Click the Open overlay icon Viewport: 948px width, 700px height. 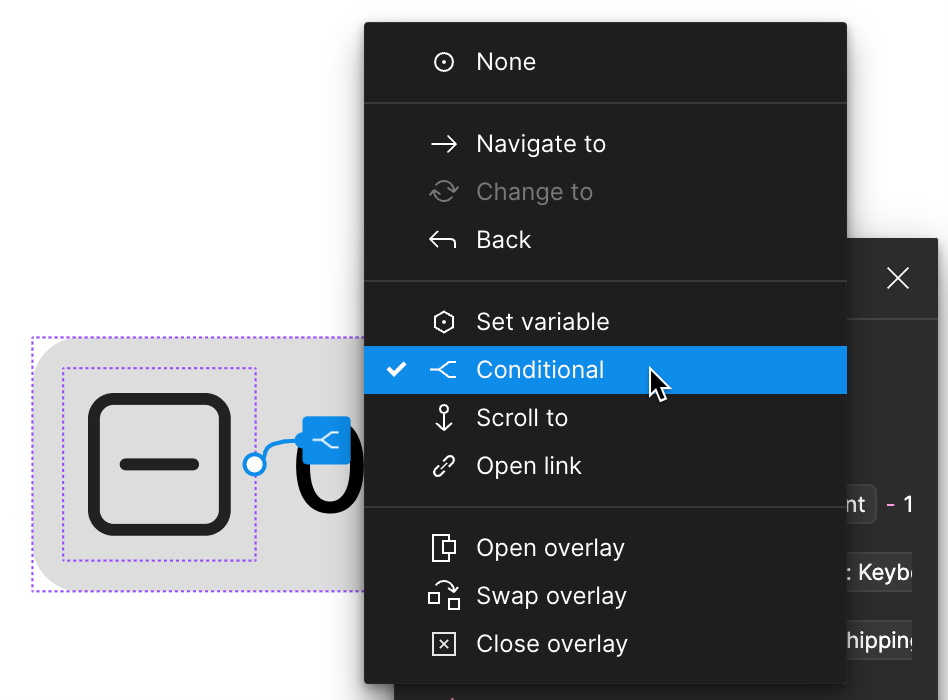443,547
